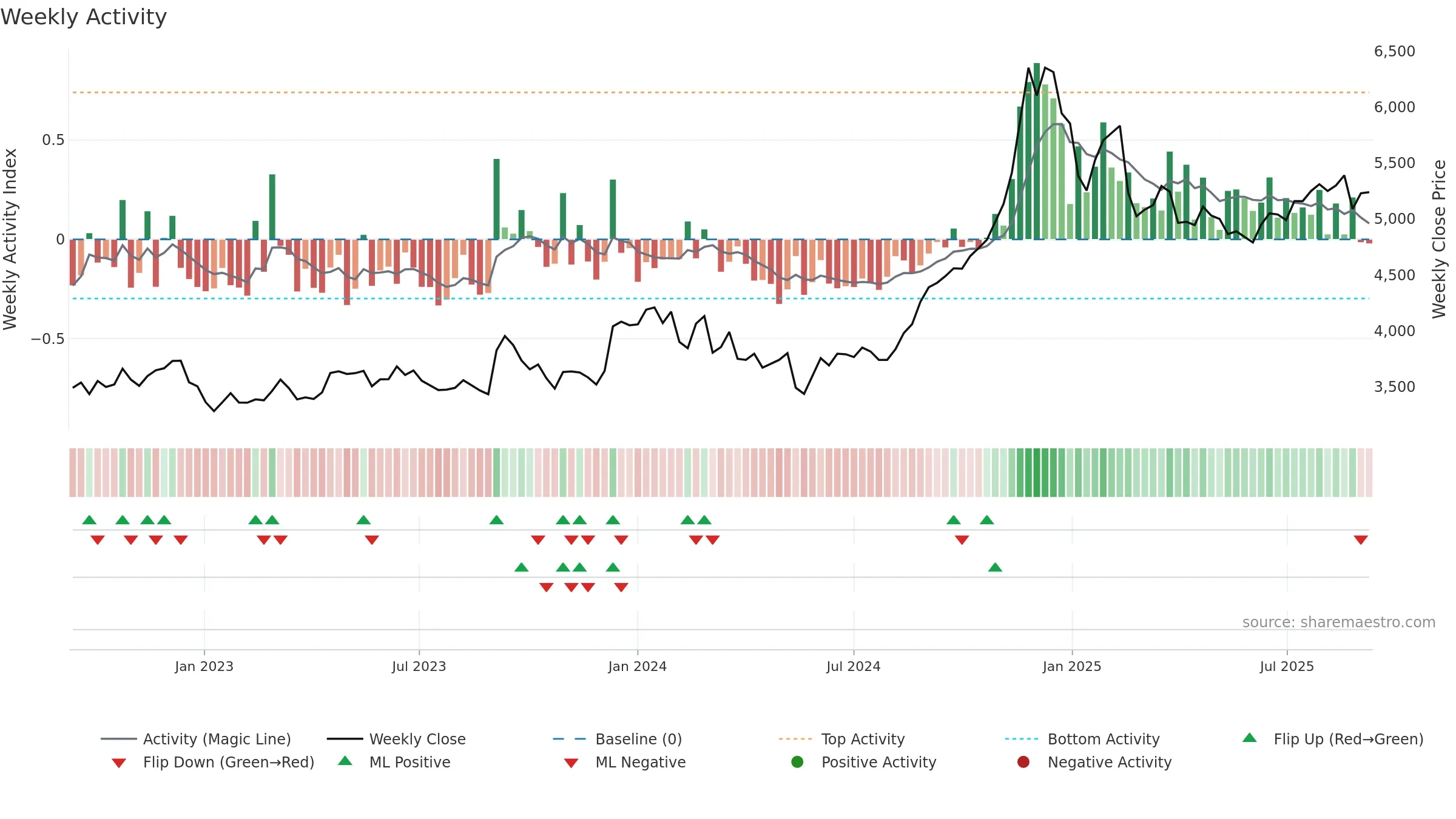Click the 6,500 price axis tick
This screenshot has width=1456, height=819.
point(1394,52)
